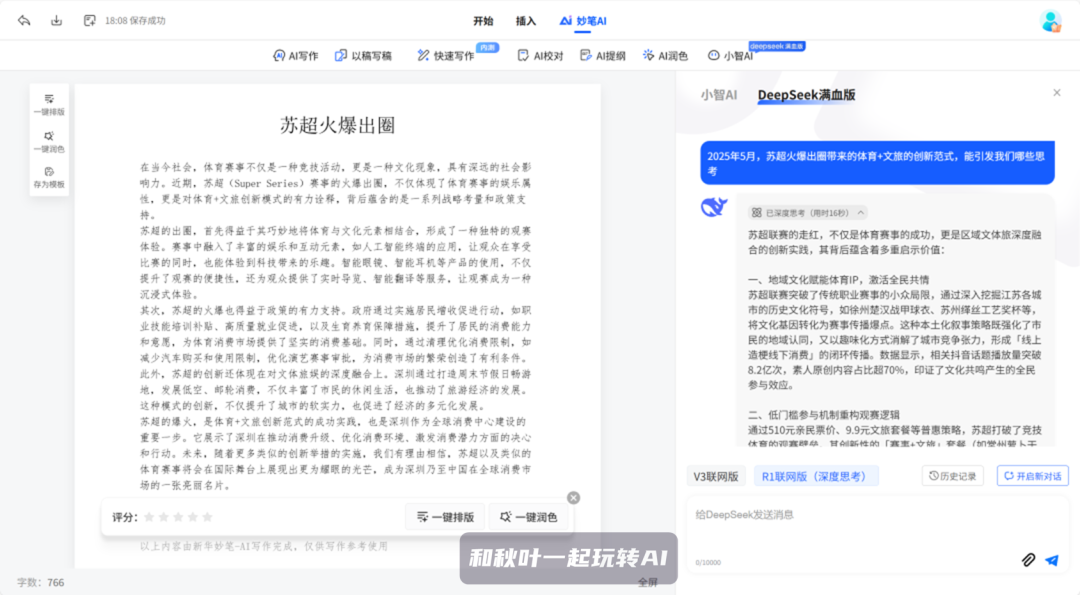Click the 0/10000 character counter
This screenshot has height=595, width=1080.
707,563
